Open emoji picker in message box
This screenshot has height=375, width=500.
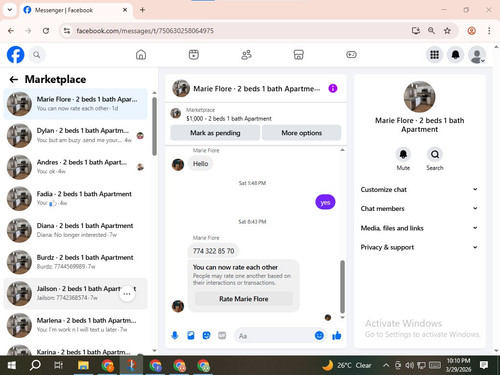point(319,335)
